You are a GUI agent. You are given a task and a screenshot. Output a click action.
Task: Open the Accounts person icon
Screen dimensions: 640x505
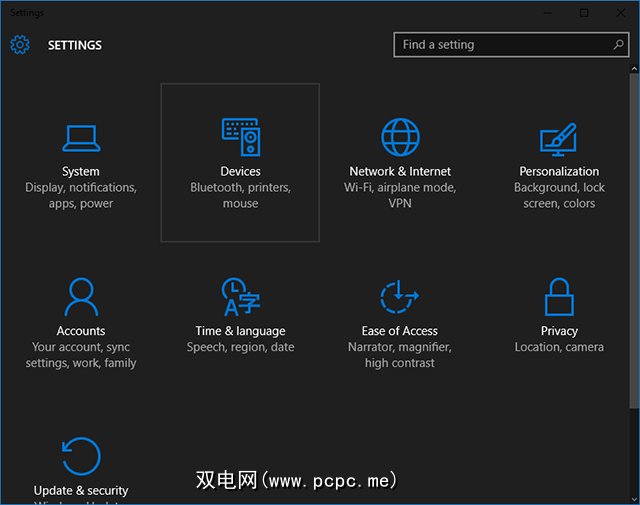pyautogui.click(x=80, y=297)
